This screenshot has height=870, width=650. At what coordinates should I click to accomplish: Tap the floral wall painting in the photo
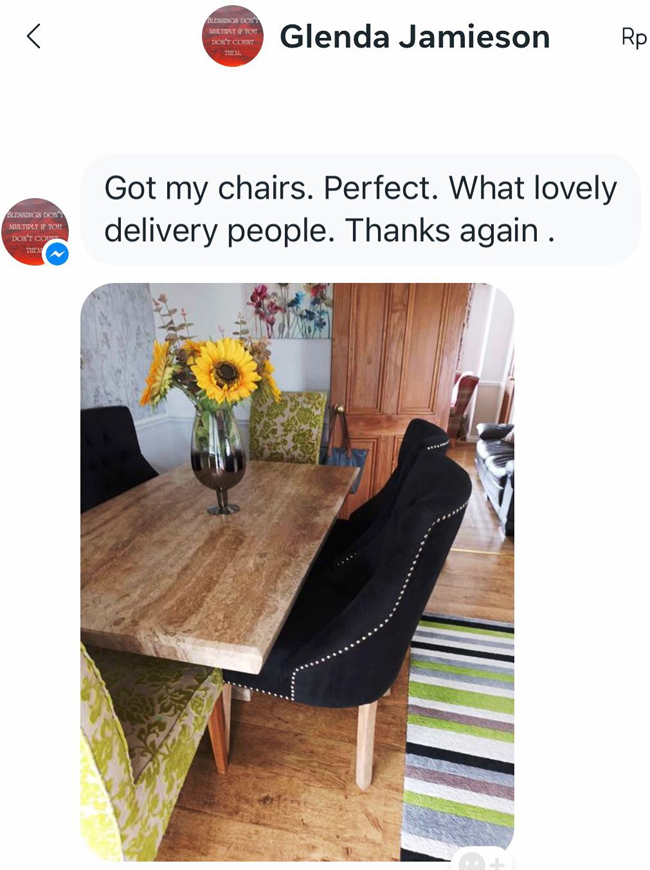(289, 311)
